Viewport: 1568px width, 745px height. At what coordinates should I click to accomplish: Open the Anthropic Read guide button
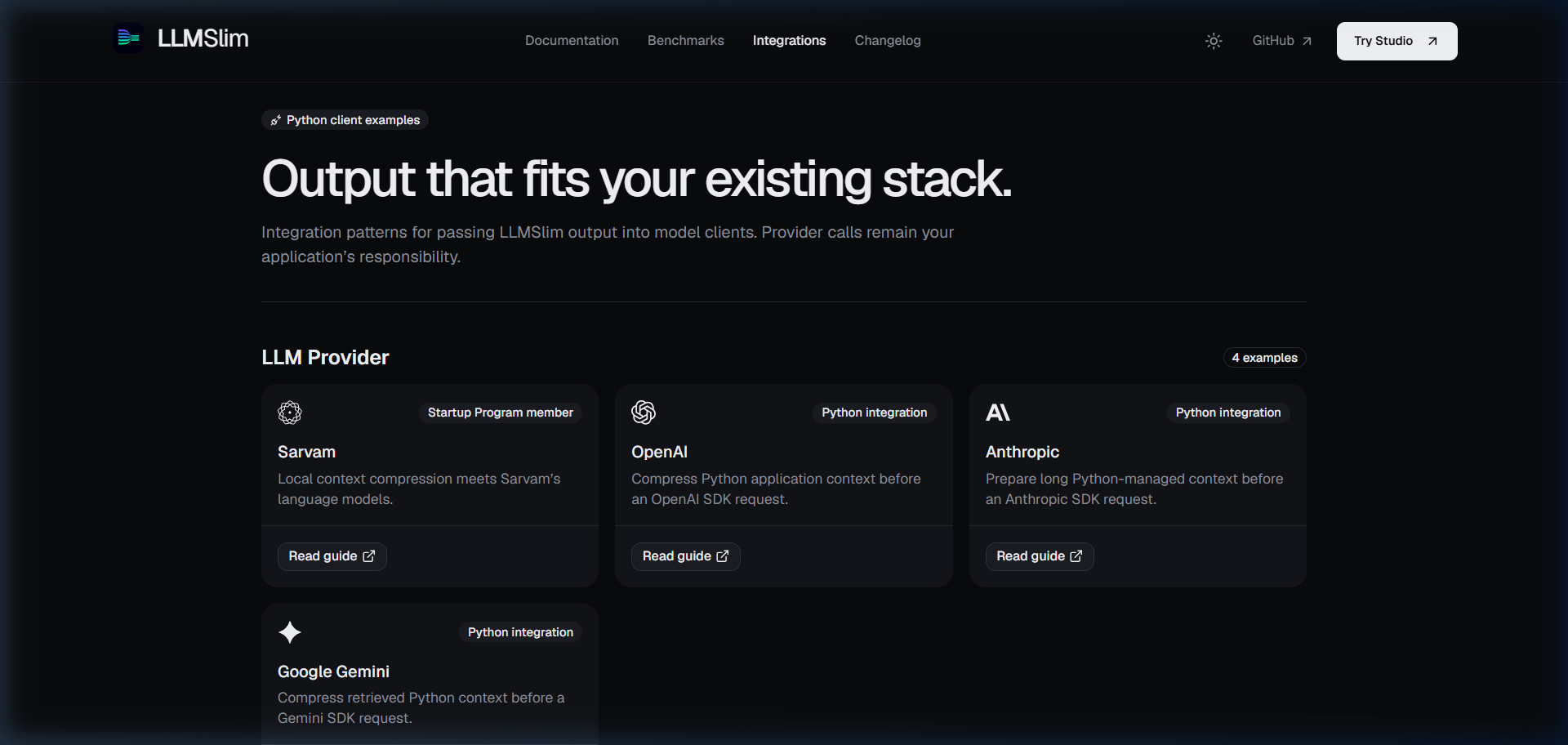coord(1040,556)
